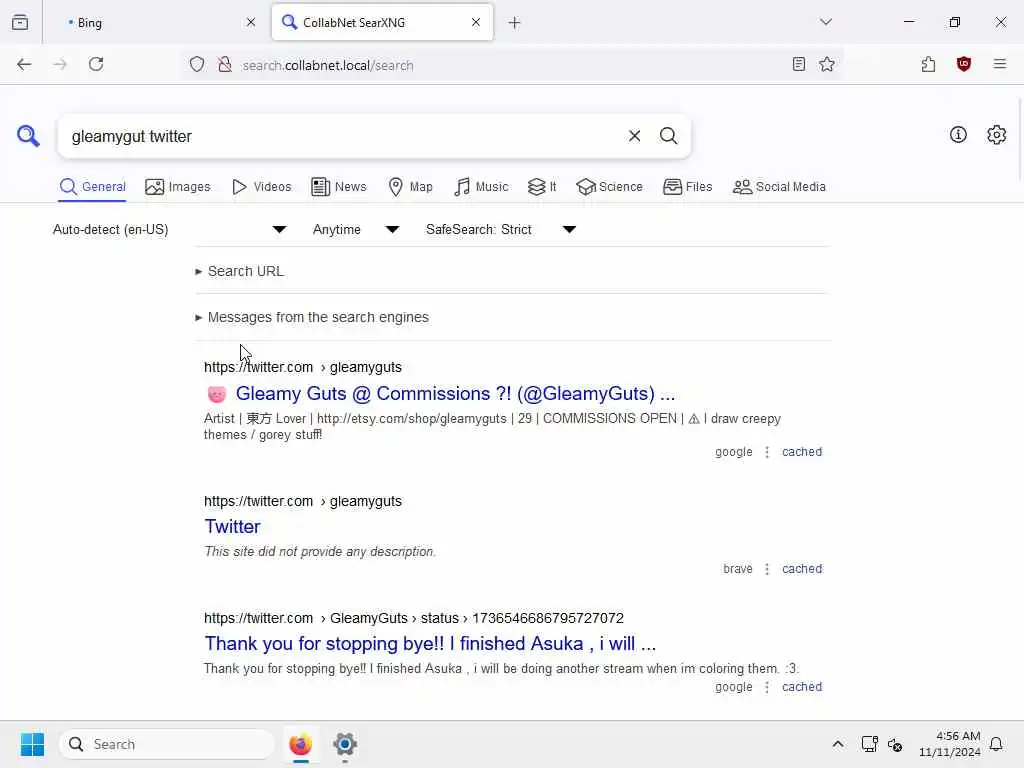Open the Firefox extensions puzzle icon
This screenshot has width=1024, height=768.
click(x=928, y=64)
